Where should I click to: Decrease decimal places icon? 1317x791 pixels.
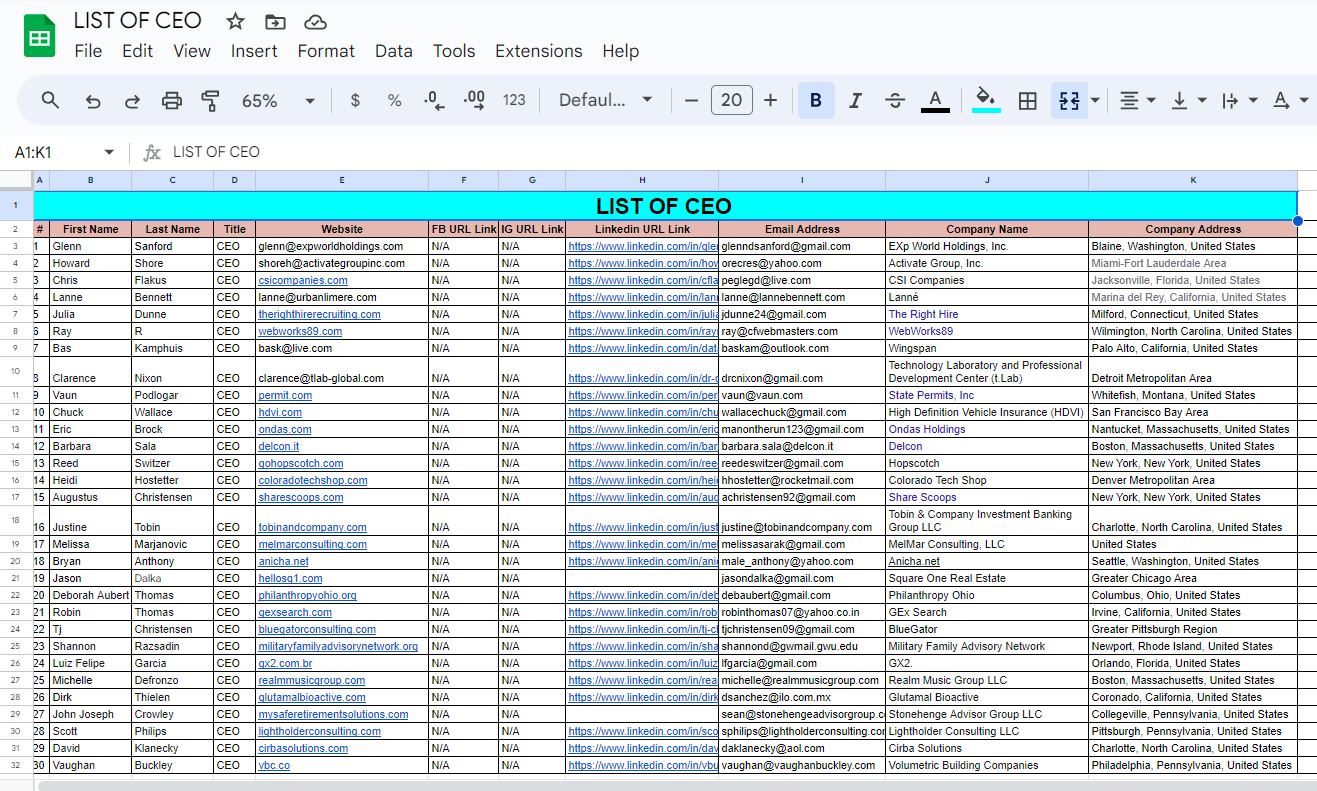(x=434, y=100)
